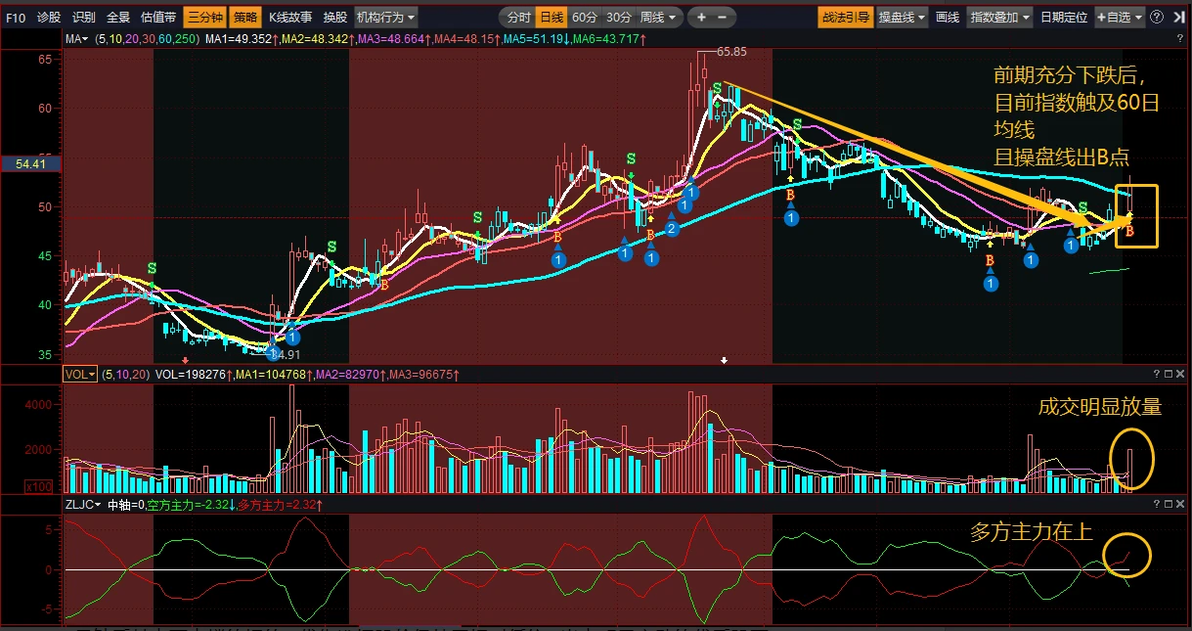
Task: Open the 机构行为 dropdown
Action: 385,17
